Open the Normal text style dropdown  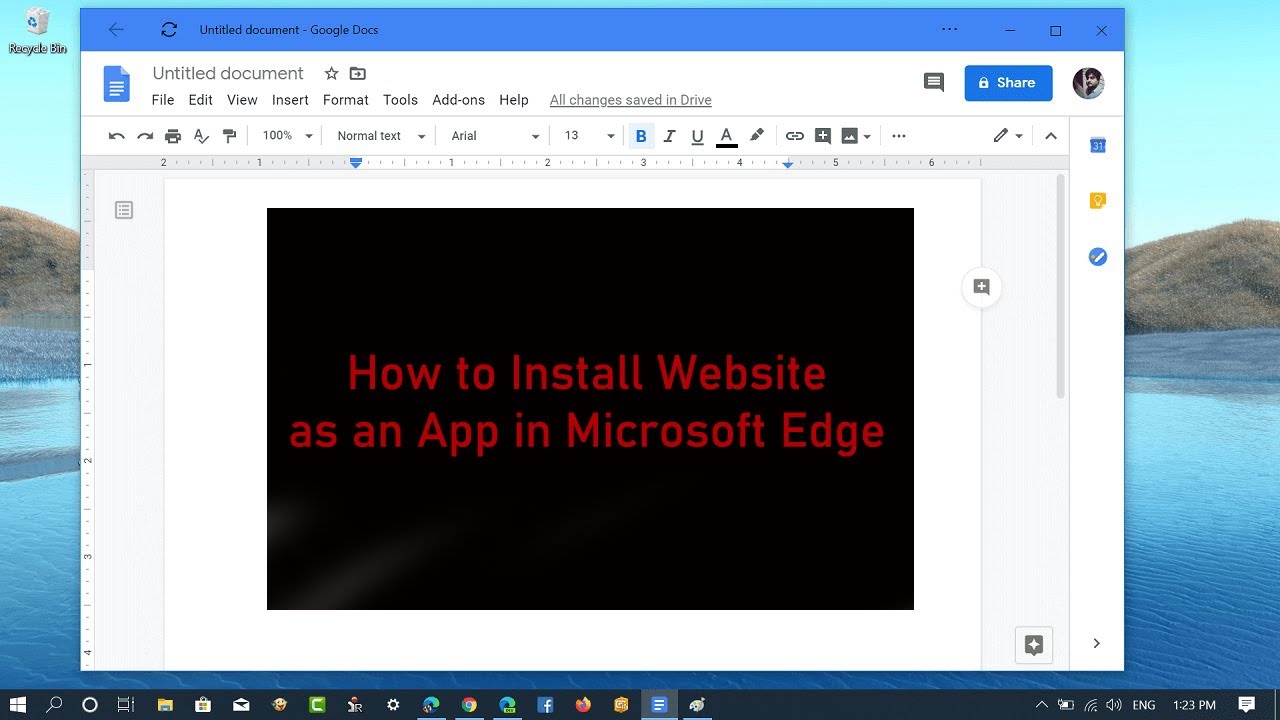pos(381,136)
